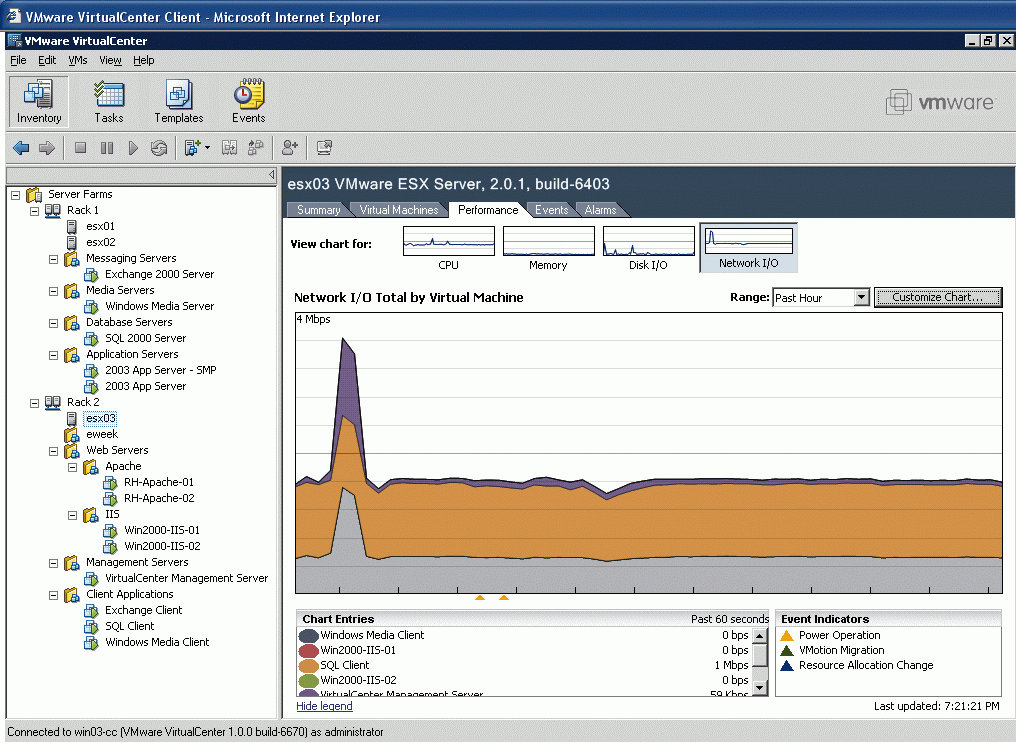Click the Hide legend link
This screenshot has height=743, width=1016.
[x=325, y=706]
